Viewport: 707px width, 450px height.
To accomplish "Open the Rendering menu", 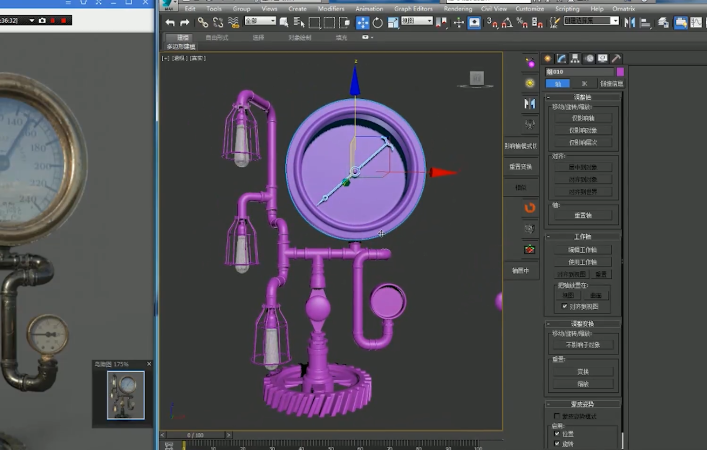I will pos(457,8).
